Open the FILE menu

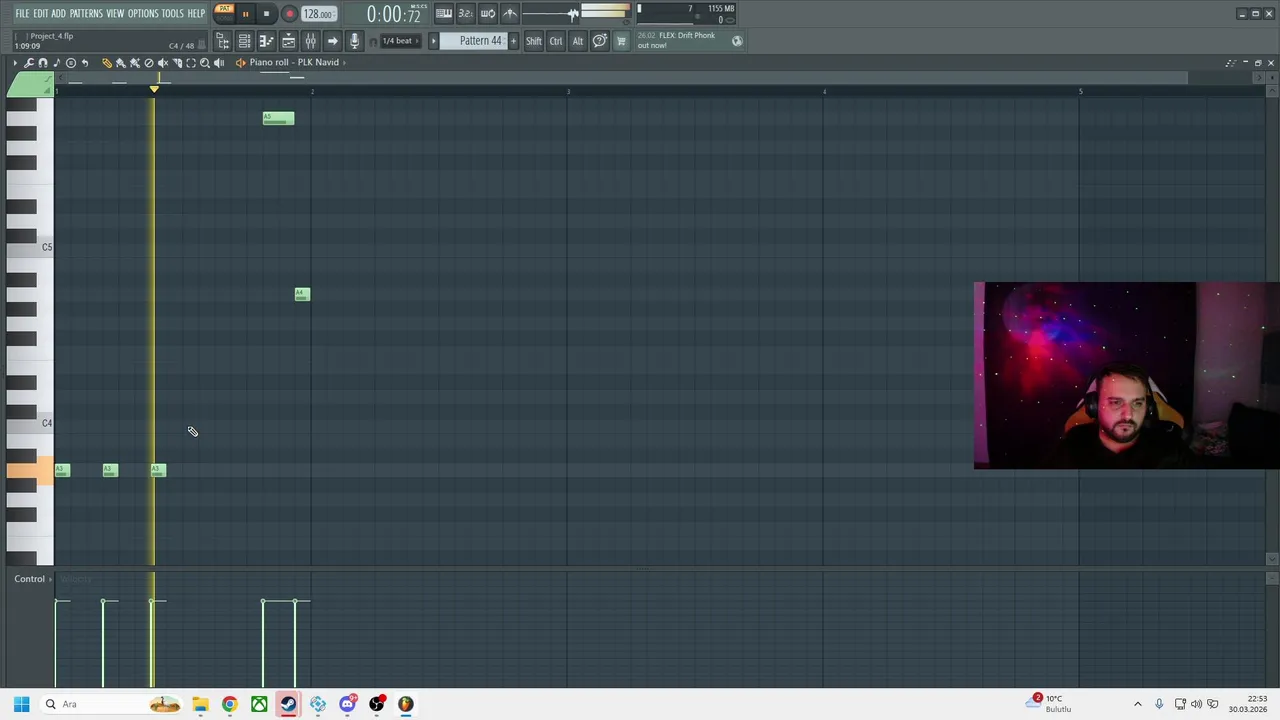[x=22, y=13]
